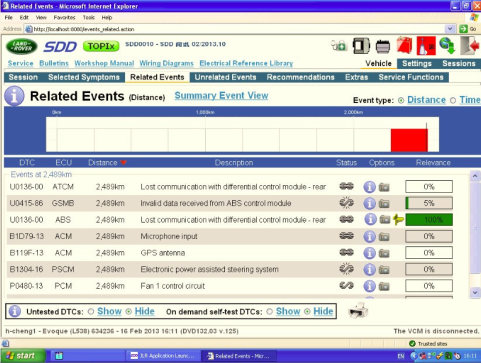
Task: Open the Recommendations tab
Action: [x=300, y=77]
